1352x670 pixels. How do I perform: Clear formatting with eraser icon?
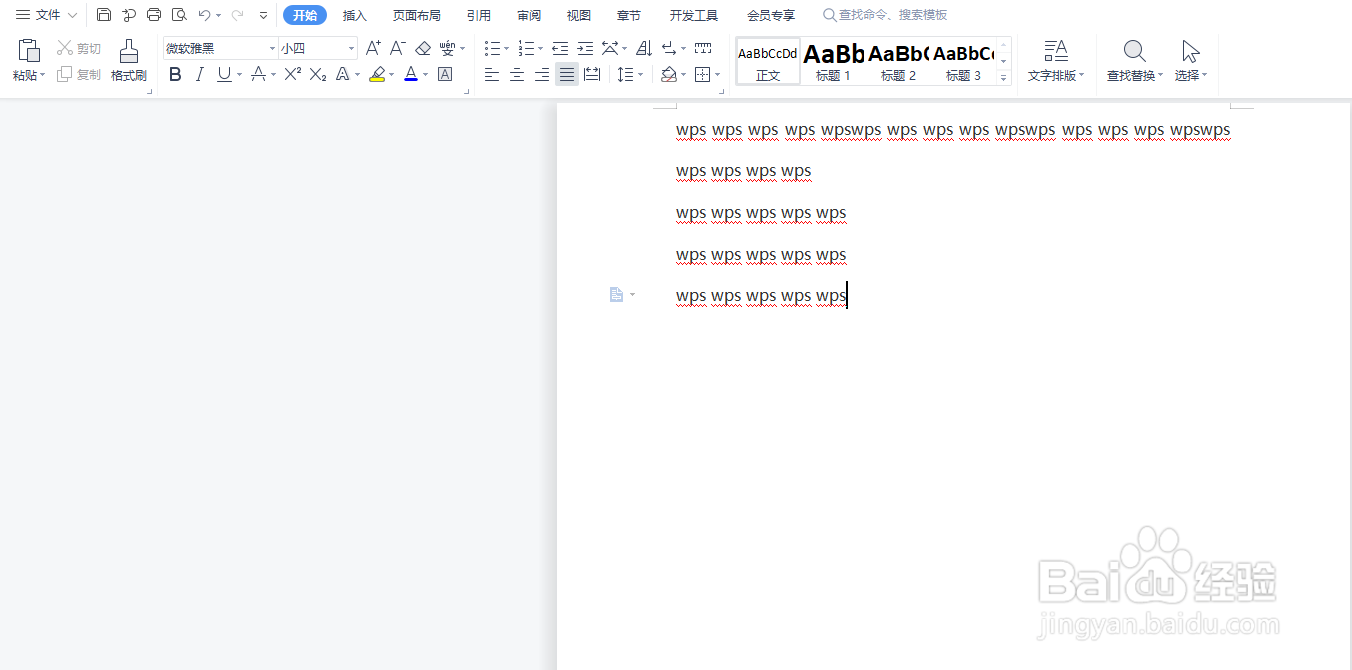[423, 48]
